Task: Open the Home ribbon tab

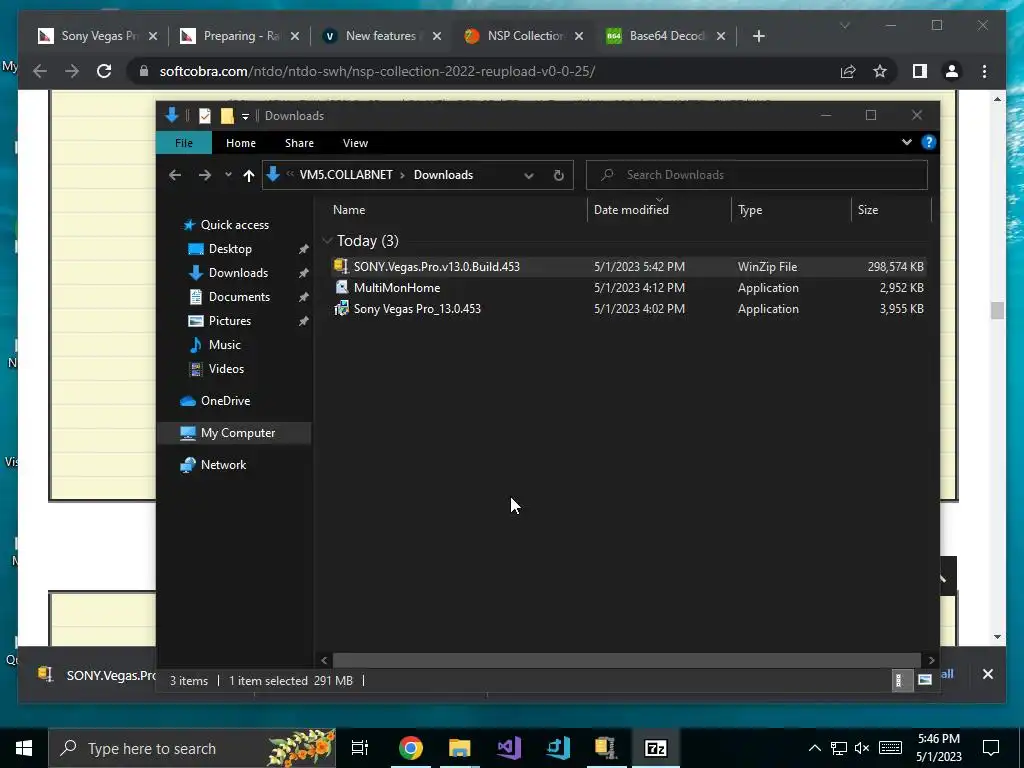Action: pos(240,143)
